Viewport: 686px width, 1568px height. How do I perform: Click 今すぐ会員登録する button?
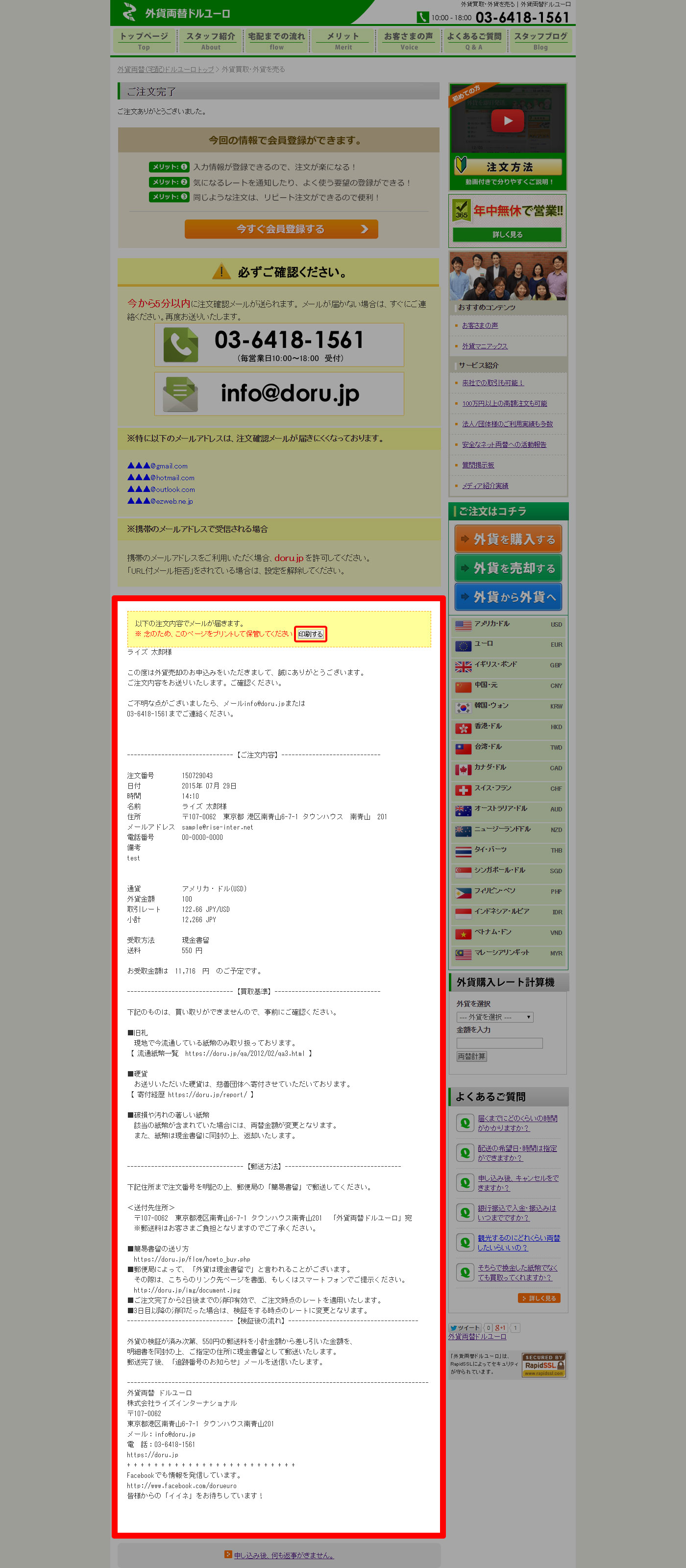tap(281, 229)
